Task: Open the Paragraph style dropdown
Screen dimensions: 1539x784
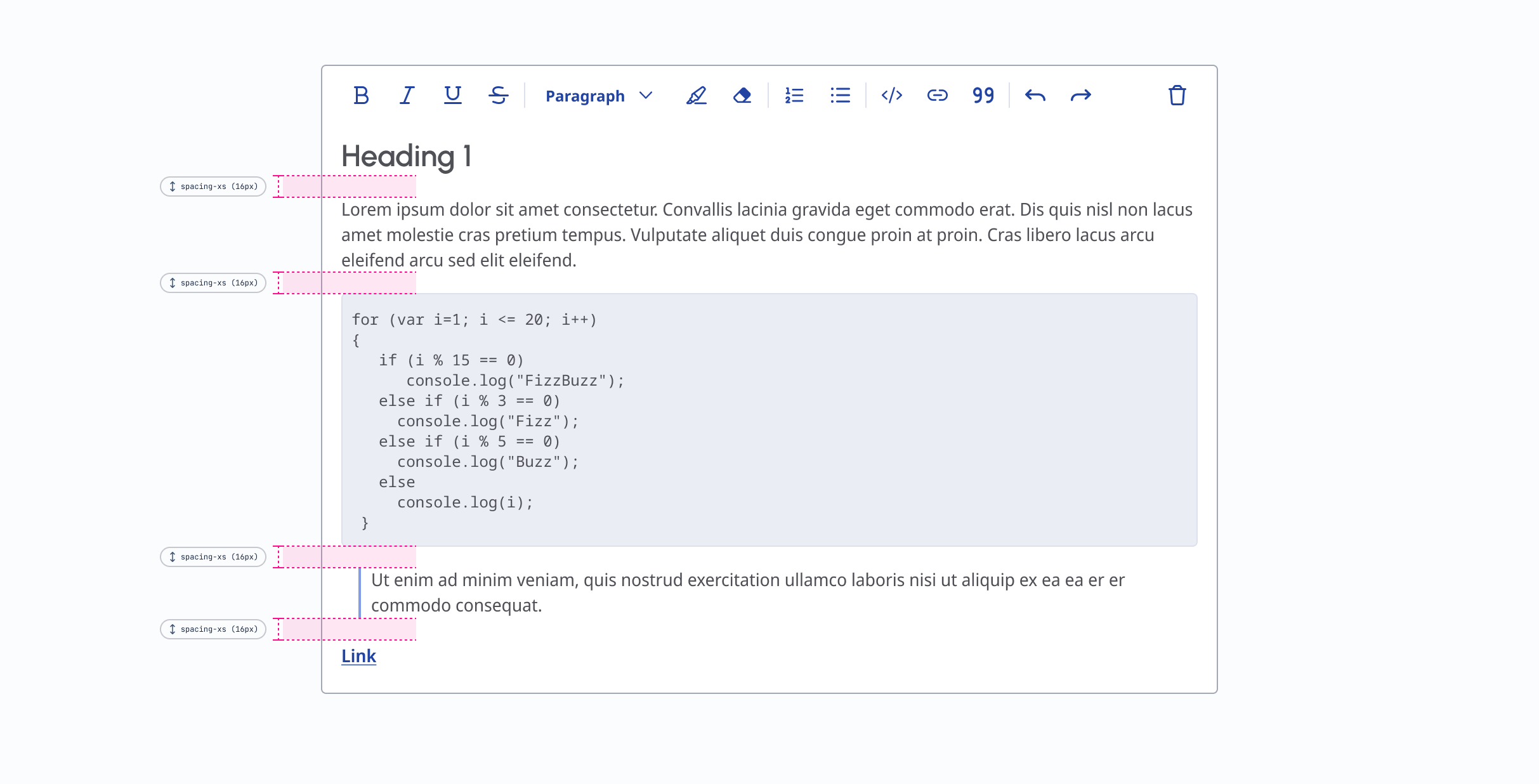Action: point(585,96)
